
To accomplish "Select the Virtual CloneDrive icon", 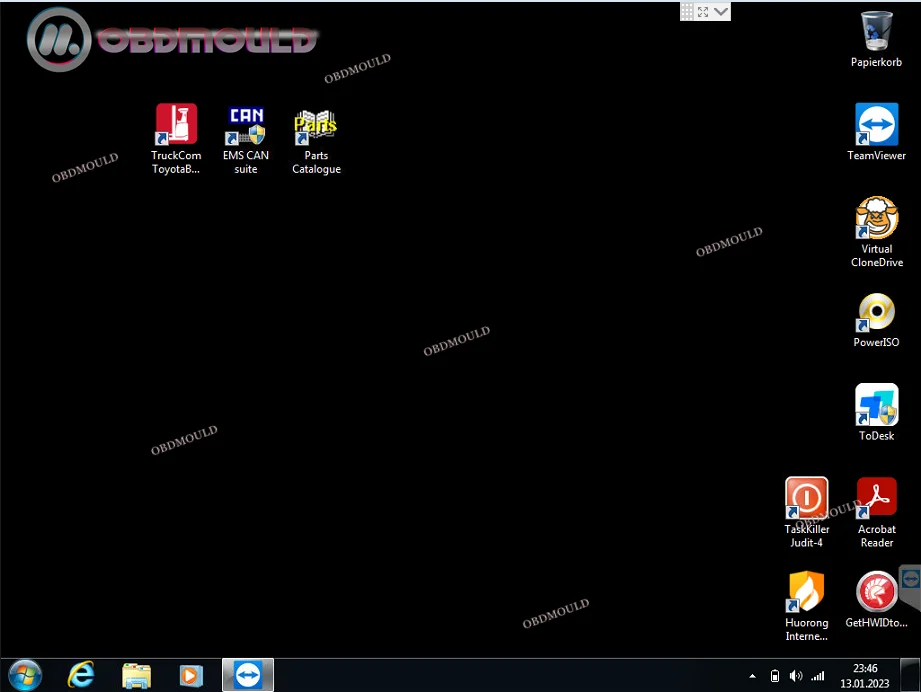I will [876, 218].
